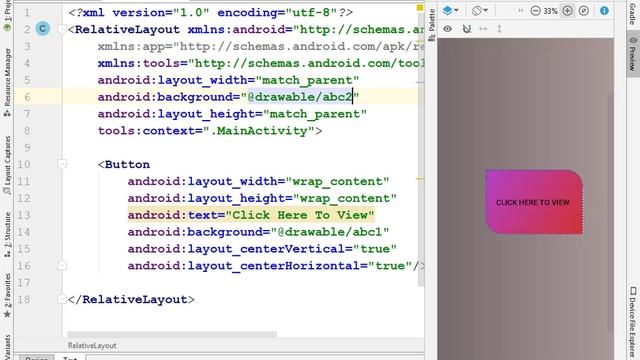Viewport: 640px width, 360px height.
Task: Click the RelativeLayout breadcrumb
Action: point(92,346)
